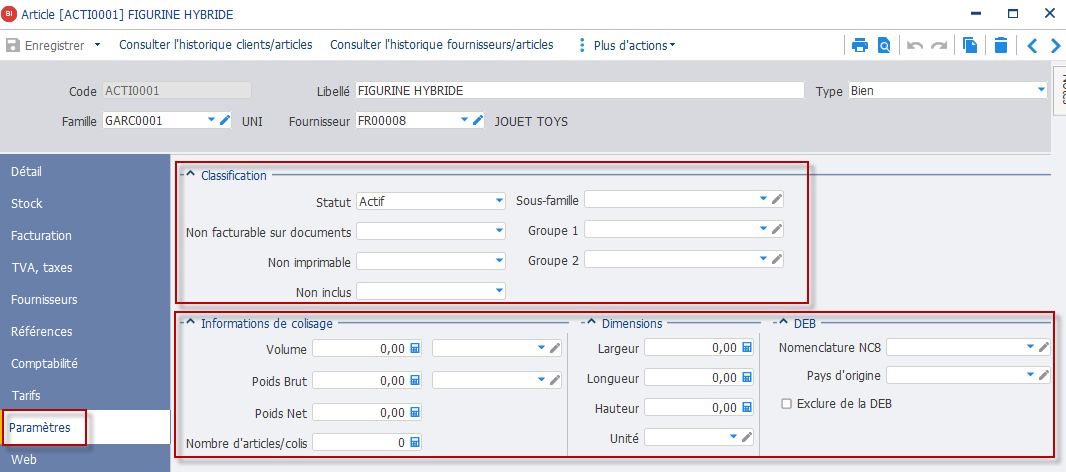Open the Plus d'actions menu
This screenshot has height=472, width=1066.
click(634, 46)
